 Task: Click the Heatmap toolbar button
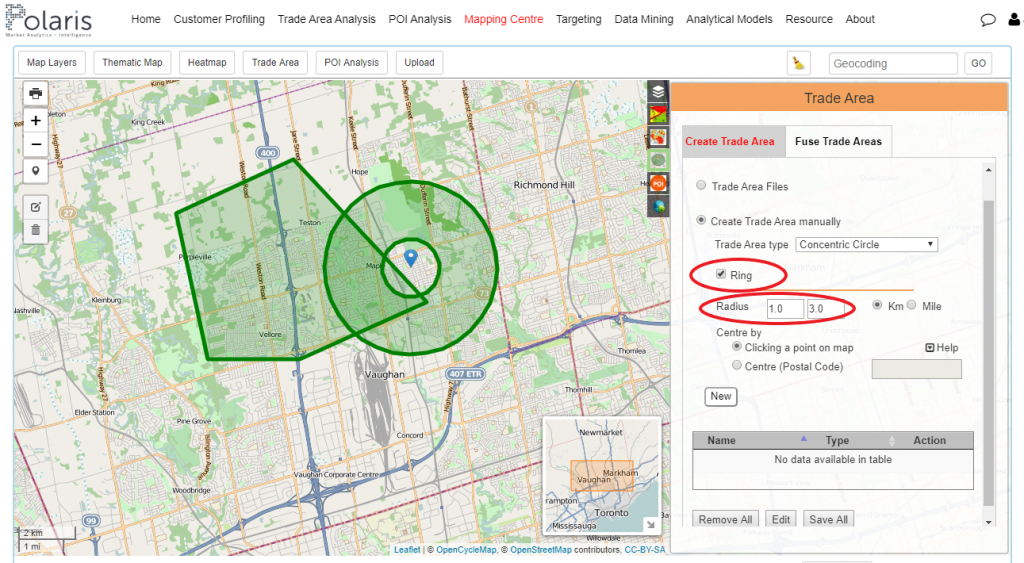pos(207,63)
